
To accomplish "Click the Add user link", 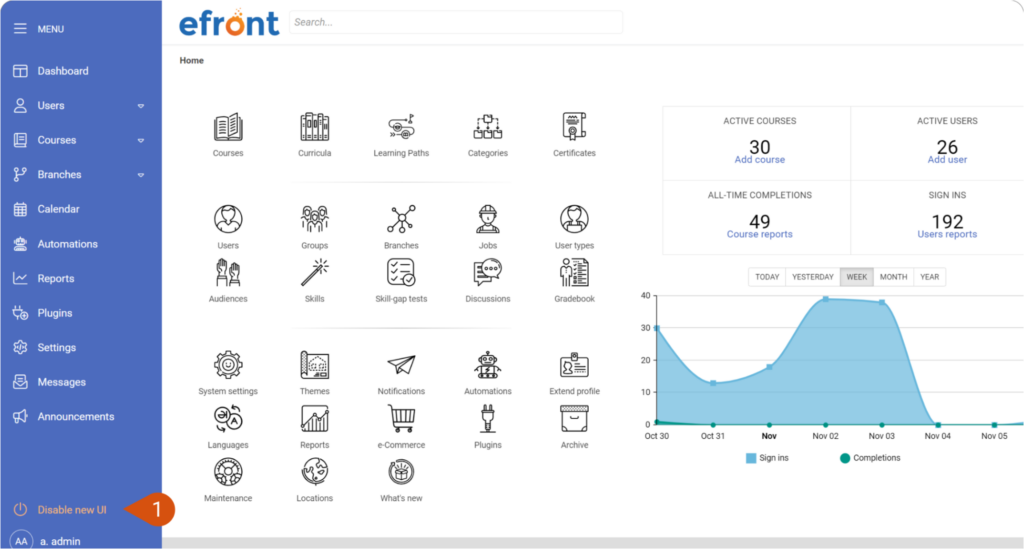I will coord(947,160).
